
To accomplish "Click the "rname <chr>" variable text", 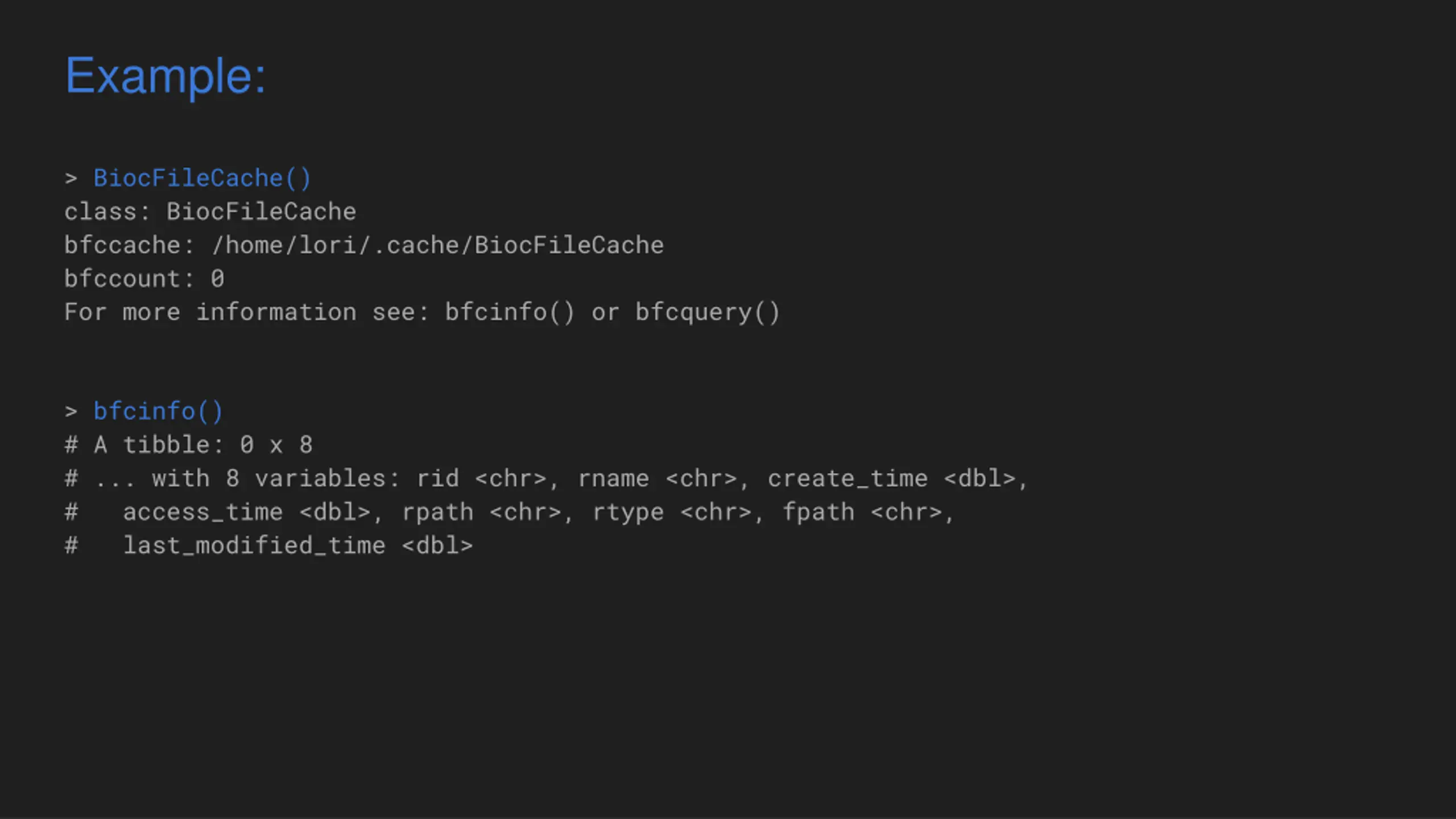I will tap(657, 478).
